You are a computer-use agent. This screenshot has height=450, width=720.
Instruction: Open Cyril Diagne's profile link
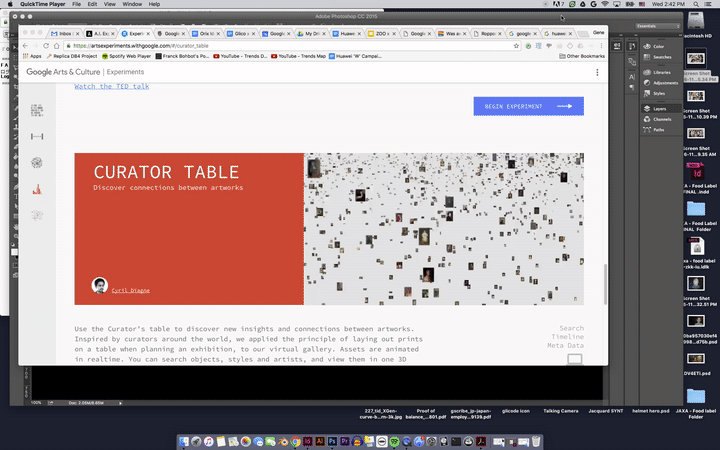[x=130, y=290]
